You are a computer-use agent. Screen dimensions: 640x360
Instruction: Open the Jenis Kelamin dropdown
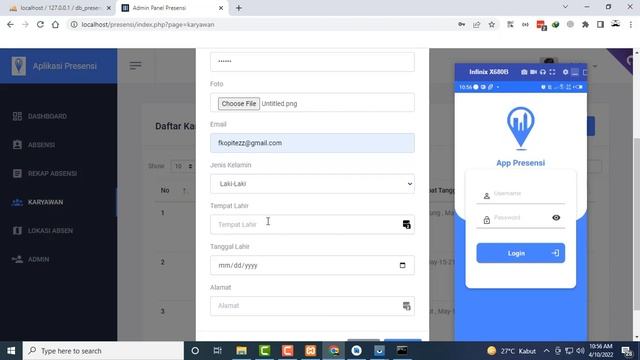(x=312, y=184)
